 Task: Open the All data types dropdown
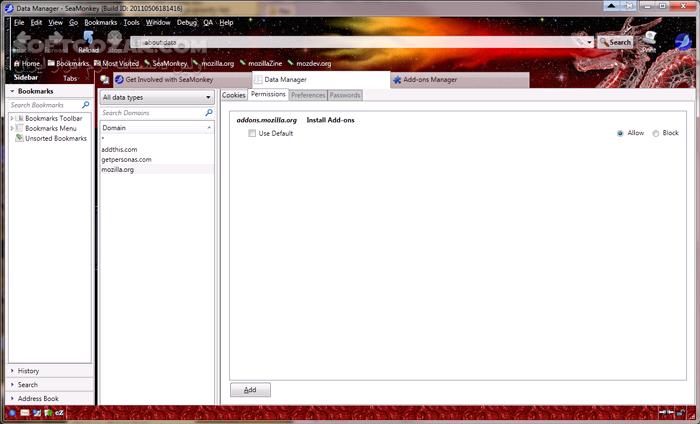coord(157,97)
